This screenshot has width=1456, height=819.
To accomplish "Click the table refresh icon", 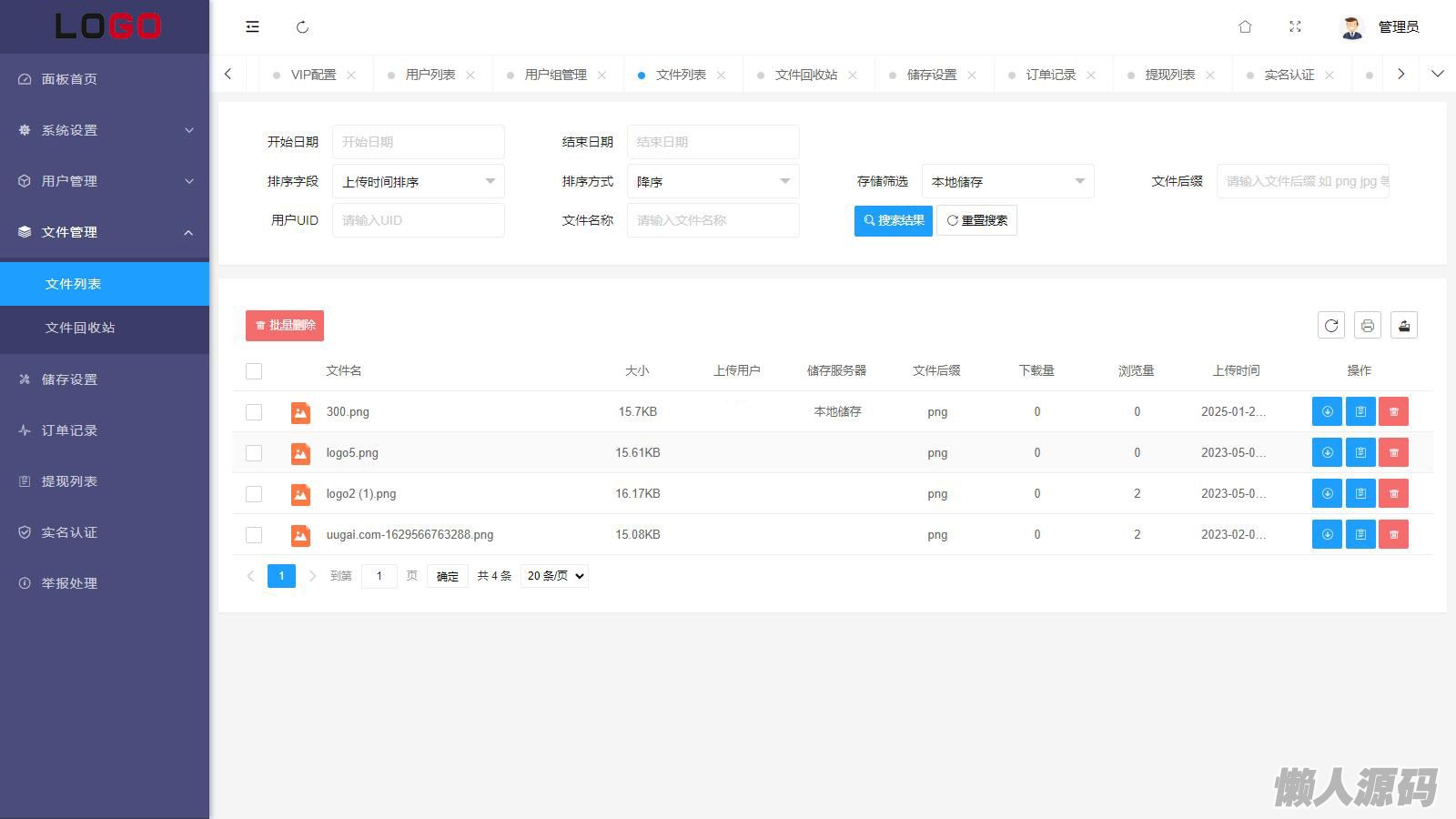I will click(x=1330, y=326).
